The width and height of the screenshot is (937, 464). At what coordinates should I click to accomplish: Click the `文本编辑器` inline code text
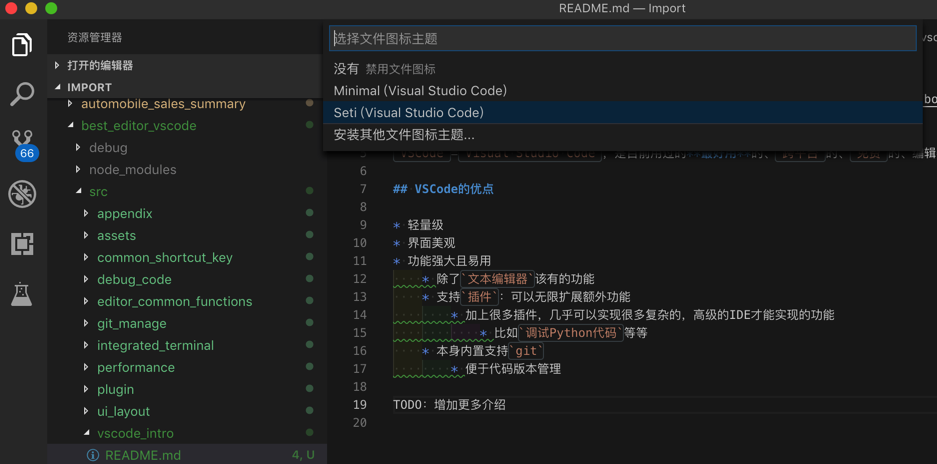[x=498, y=279]
